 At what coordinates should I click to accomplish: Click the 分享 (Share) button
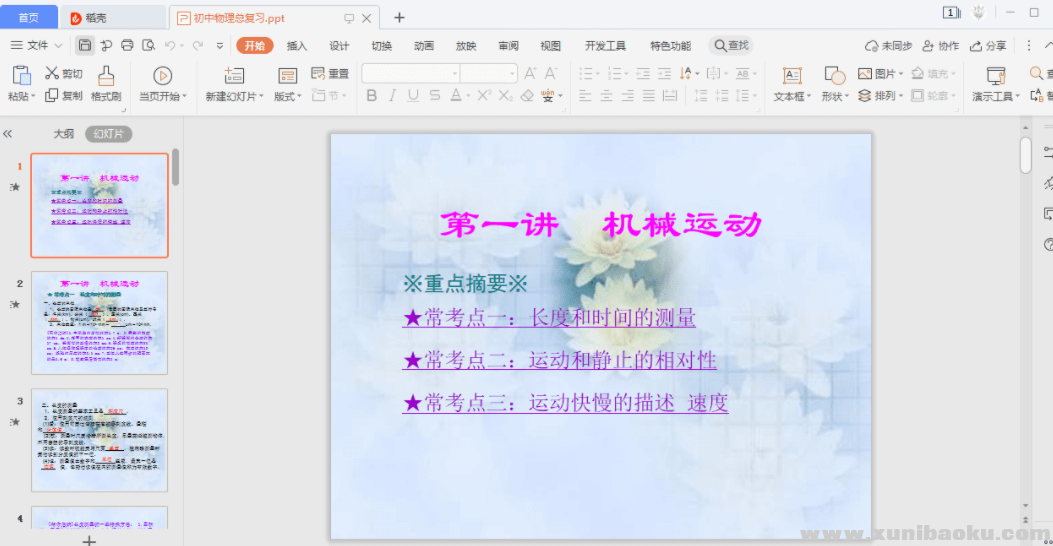(x=988, y=46)
